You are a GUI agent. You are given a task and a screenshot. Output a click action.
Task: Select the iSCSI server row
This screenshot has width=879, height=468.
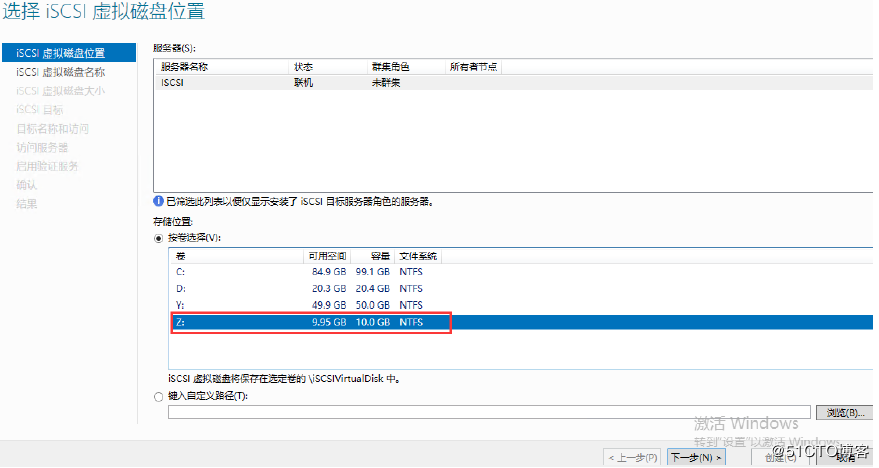(x=513, y=82)
